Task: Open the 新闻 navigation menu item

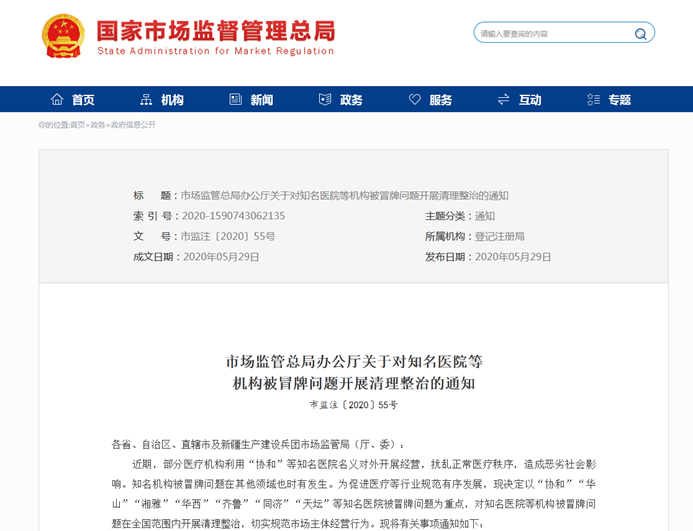Action: pos(262,99)
